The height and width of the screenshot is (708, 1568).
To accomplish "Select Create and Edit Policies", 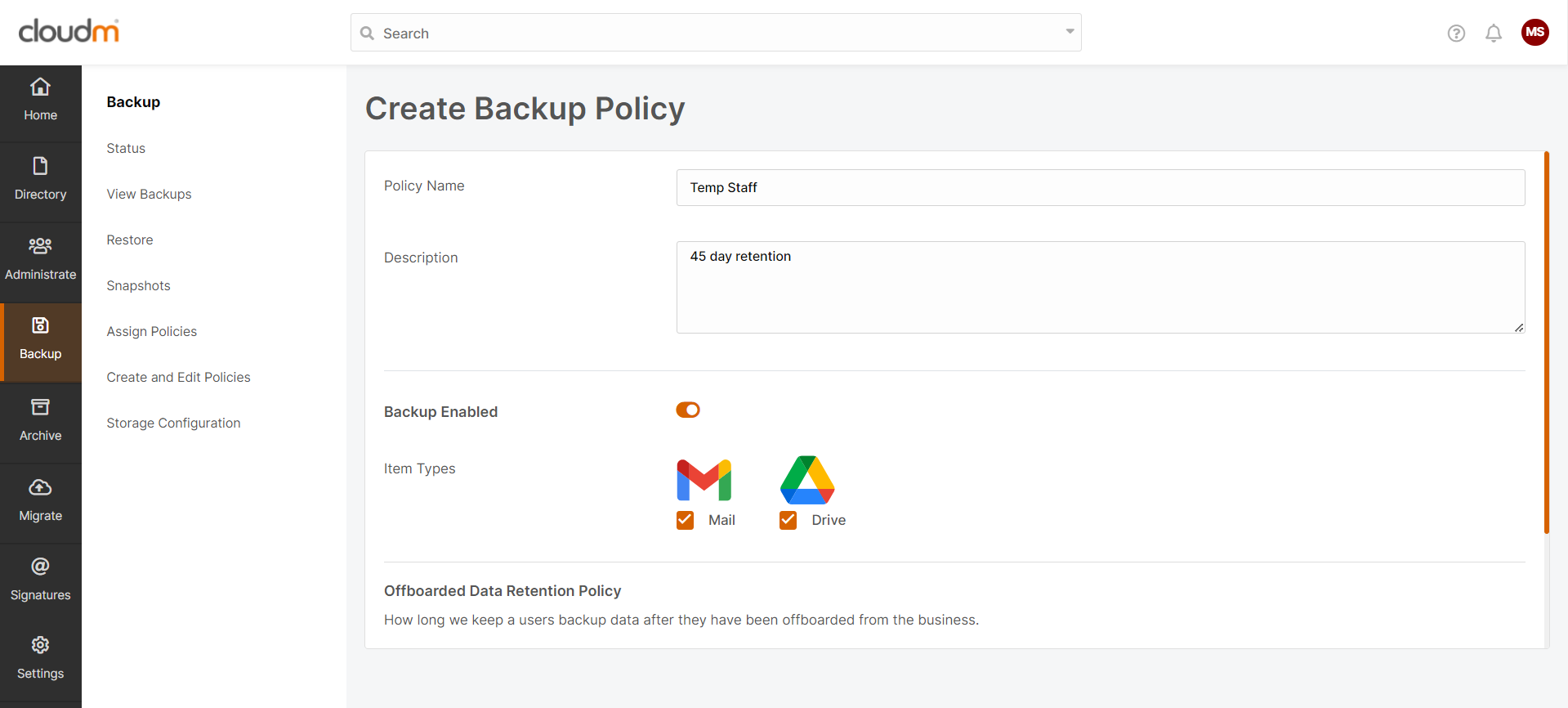I will click(178, 378).
